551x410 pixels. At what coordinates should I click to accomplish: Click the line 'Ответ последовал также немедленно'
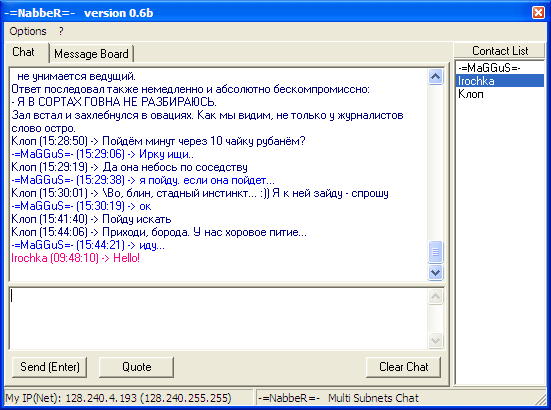coord(190,89)
